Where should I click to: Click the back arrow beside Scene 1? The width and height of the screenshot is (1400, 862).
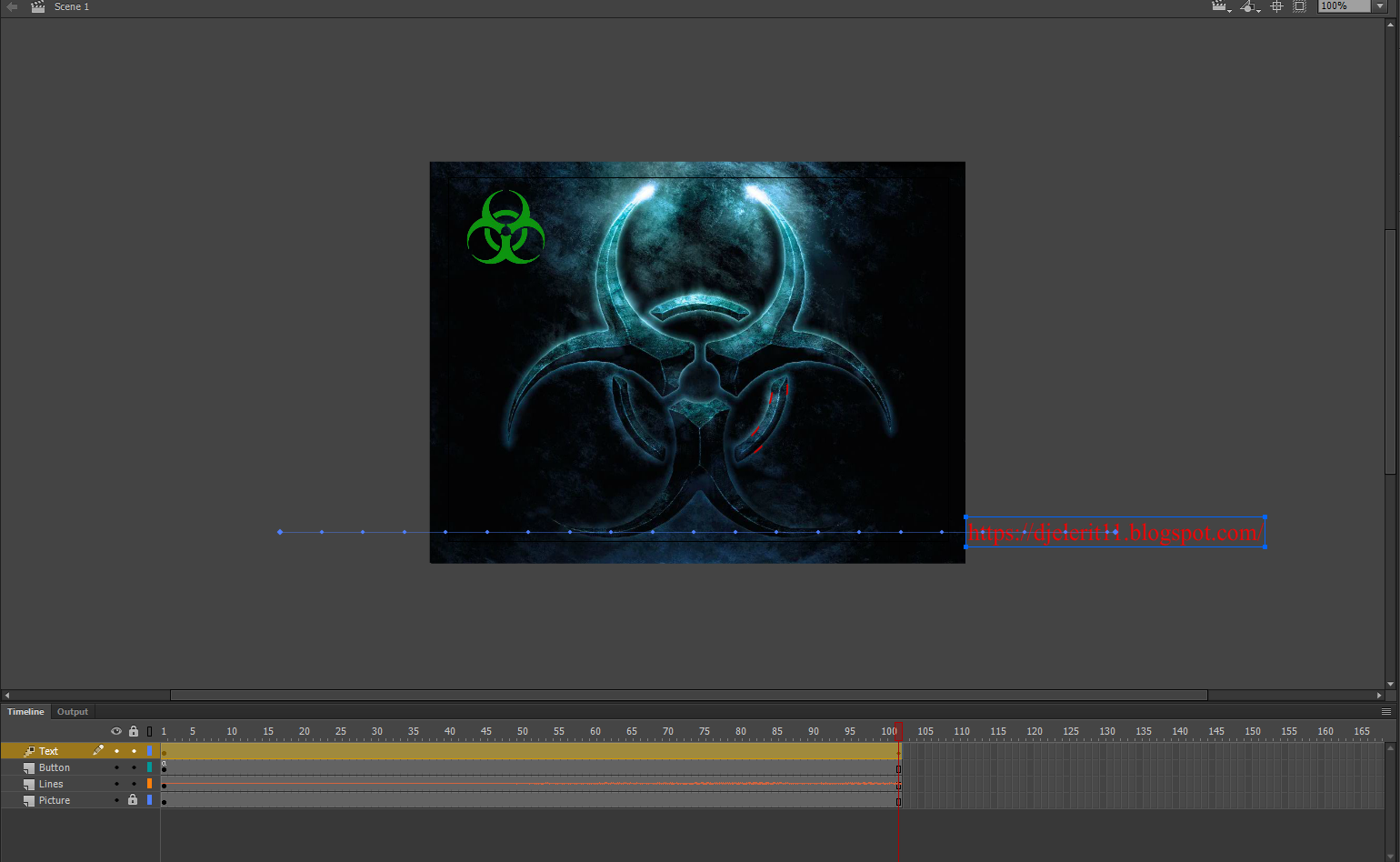click(x=13, y=6)
